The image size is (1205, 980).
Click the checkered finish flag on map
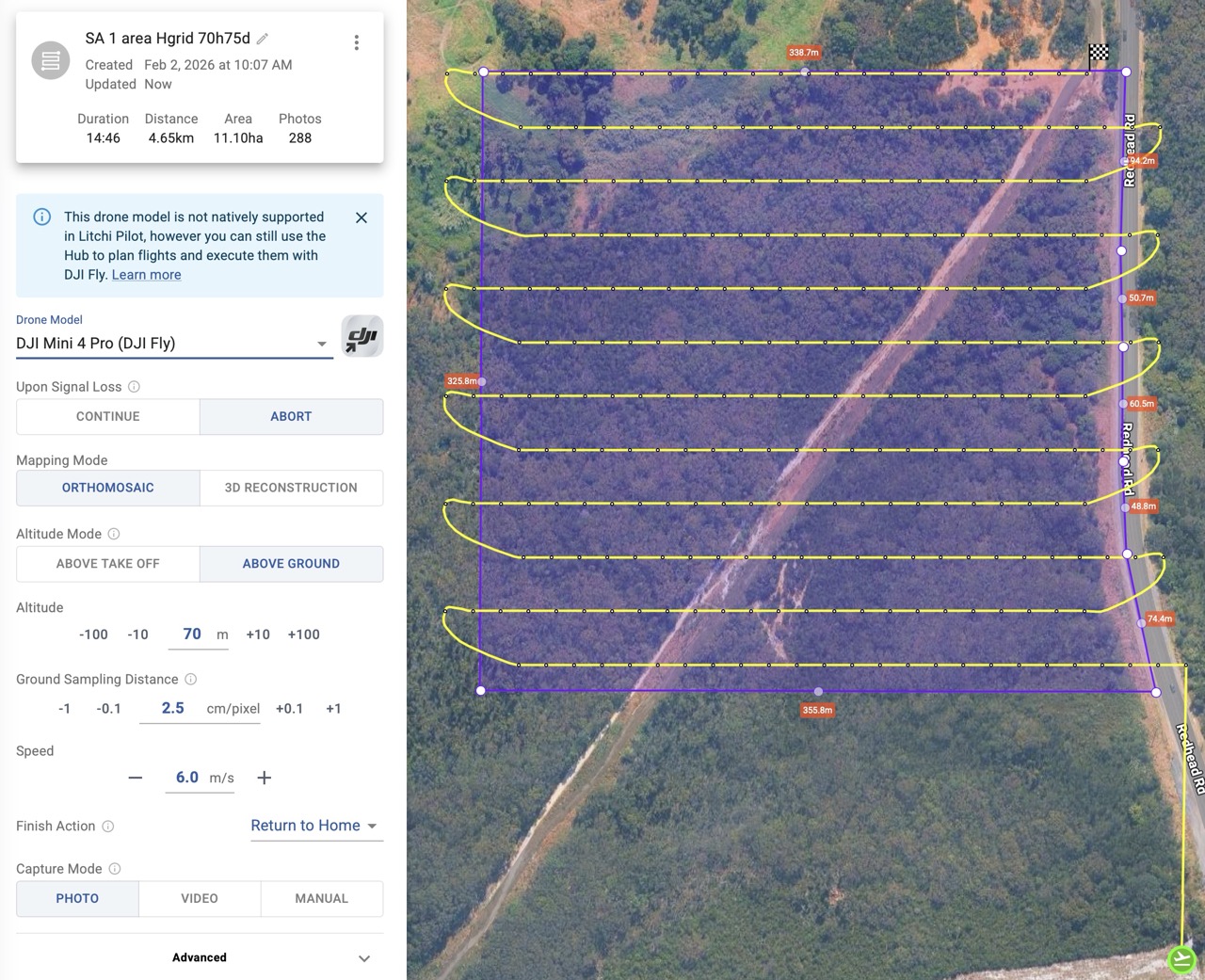[x=1099, y=54]
